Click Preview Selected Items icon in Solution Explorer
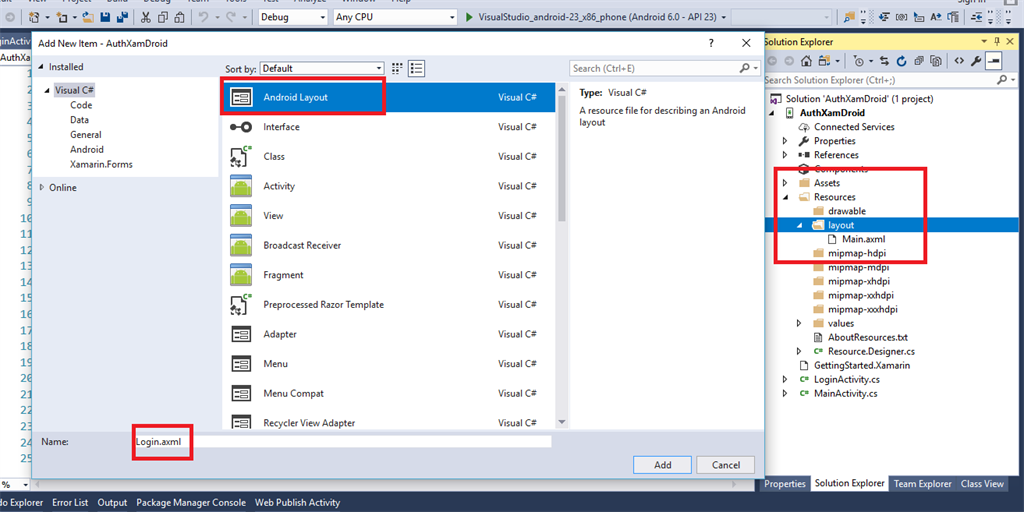 994,61
